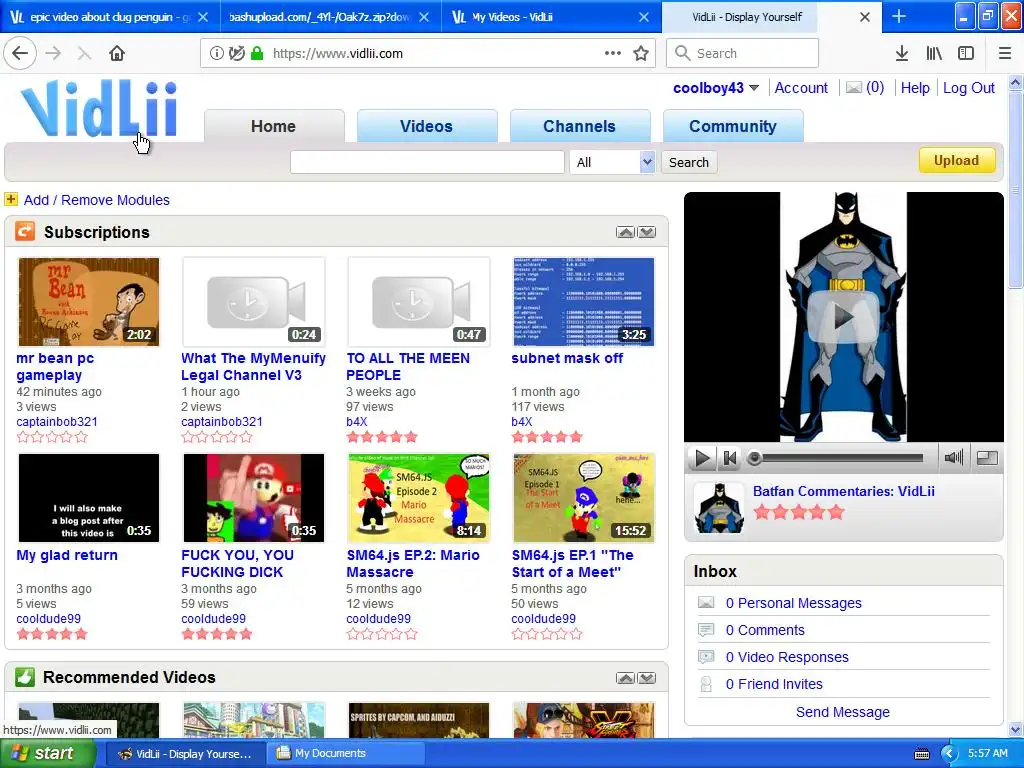This screenshot has height=768, width=1024.
Task: Stop page loading with X button
Action: [x=84, y=54]
